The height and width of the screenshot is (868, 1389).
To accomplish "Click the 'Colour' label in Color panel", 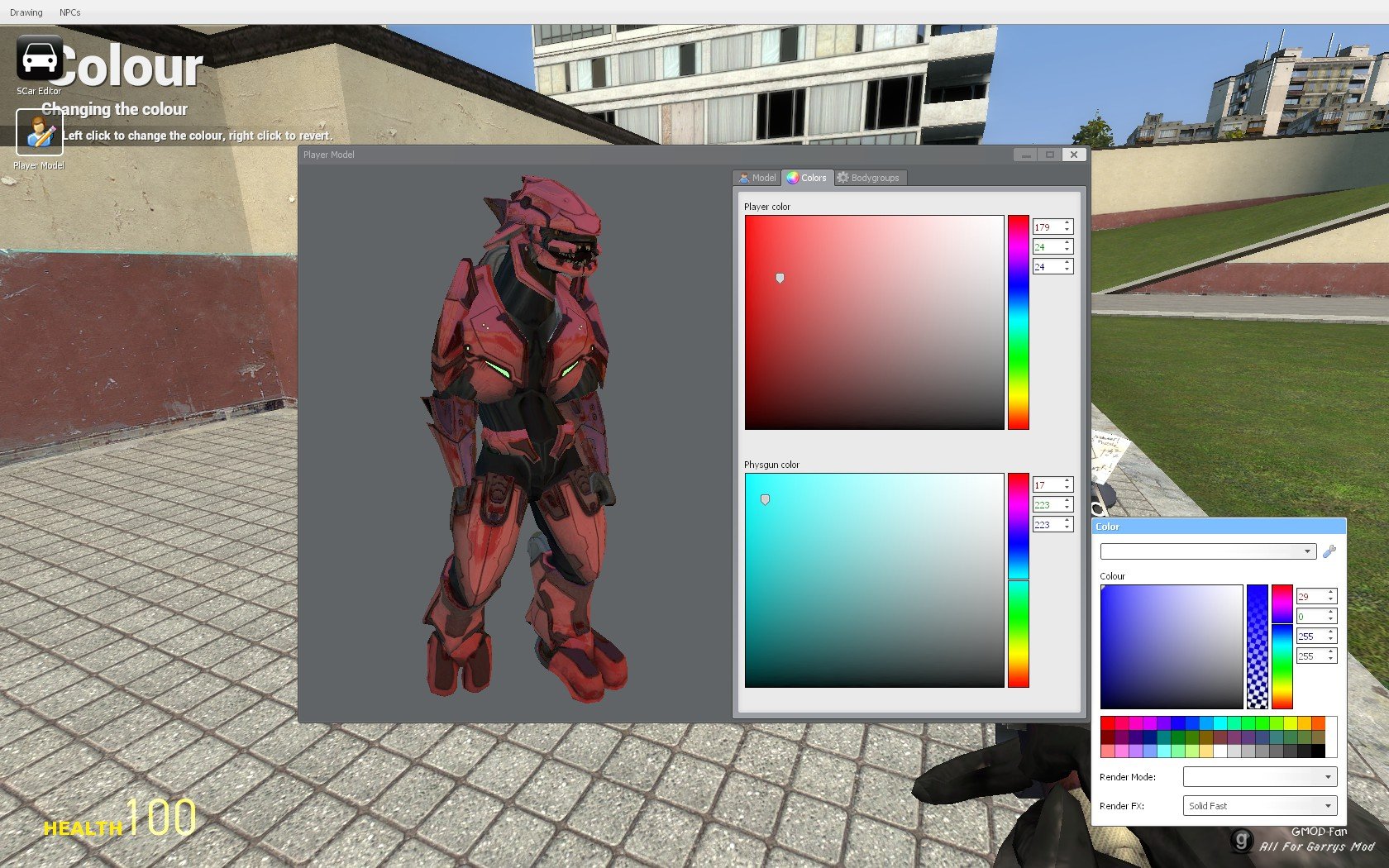I will coord(1112,576).
